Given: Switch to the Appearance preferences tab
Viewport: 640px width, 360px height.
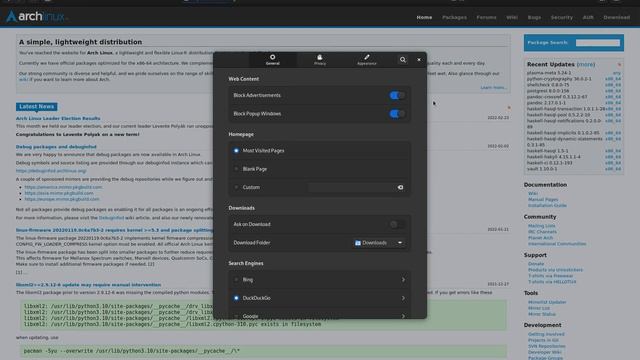Looking at the screenshot, I should [x=367, y=60].
